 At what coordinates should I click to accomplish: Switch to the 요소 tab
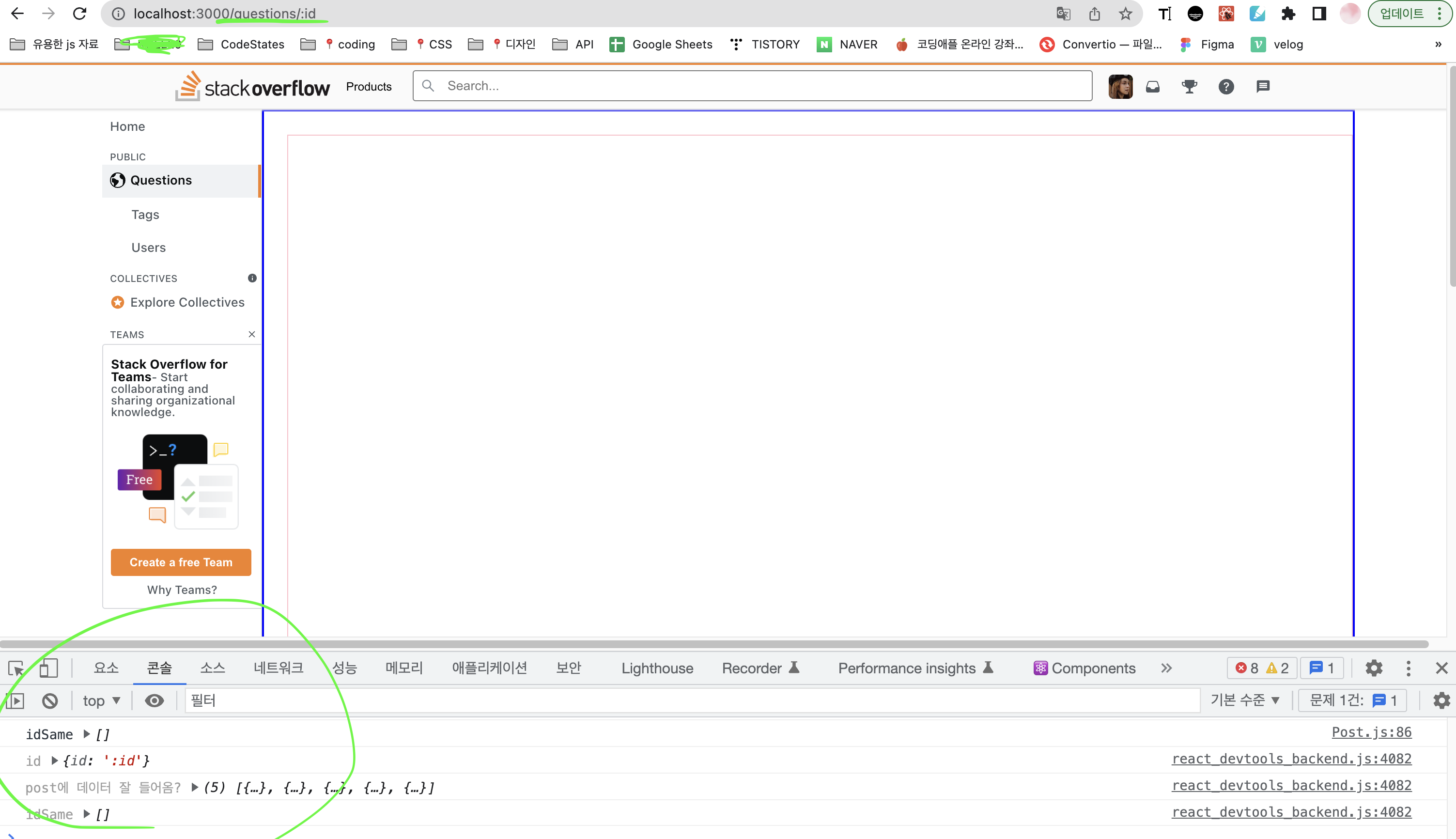[106, 668]
